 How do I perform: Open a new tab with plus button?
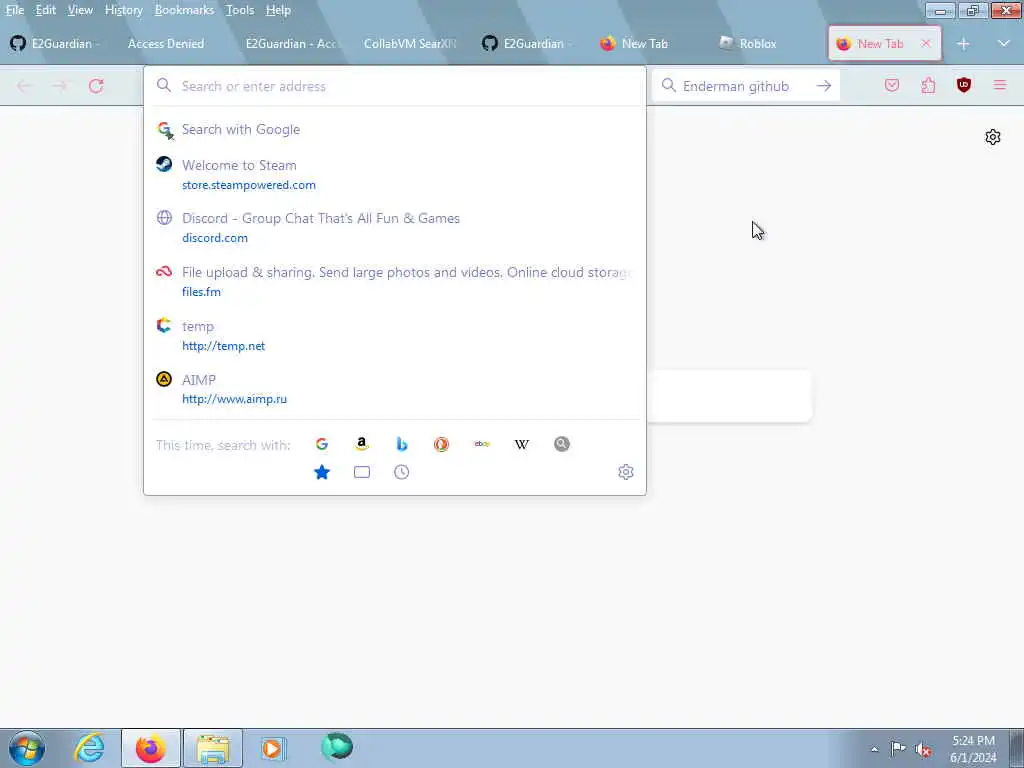(963, 44)
